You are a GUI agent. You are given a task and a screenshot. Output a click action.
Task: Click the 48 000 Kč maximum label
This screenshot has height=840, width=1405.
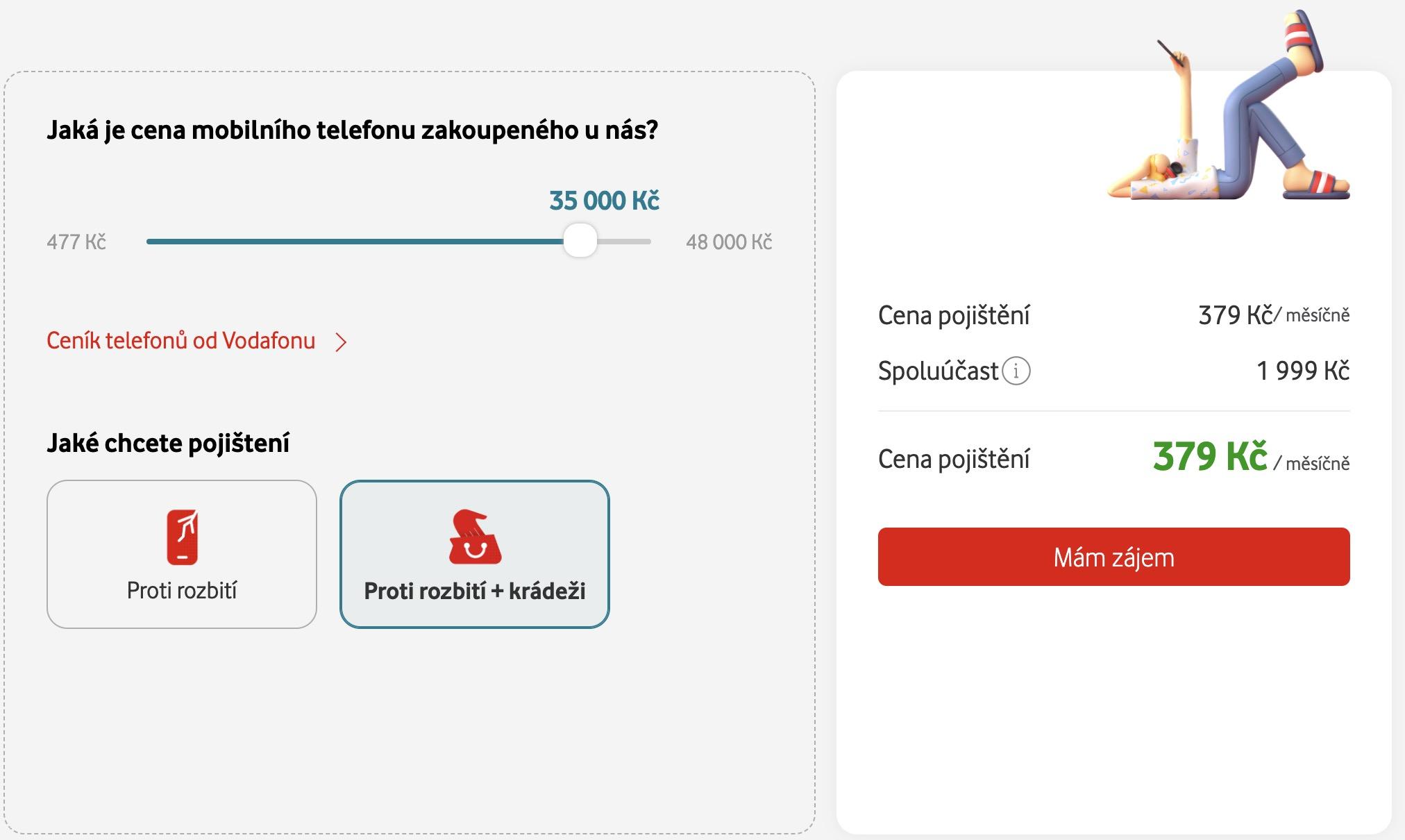click(729, 242)
